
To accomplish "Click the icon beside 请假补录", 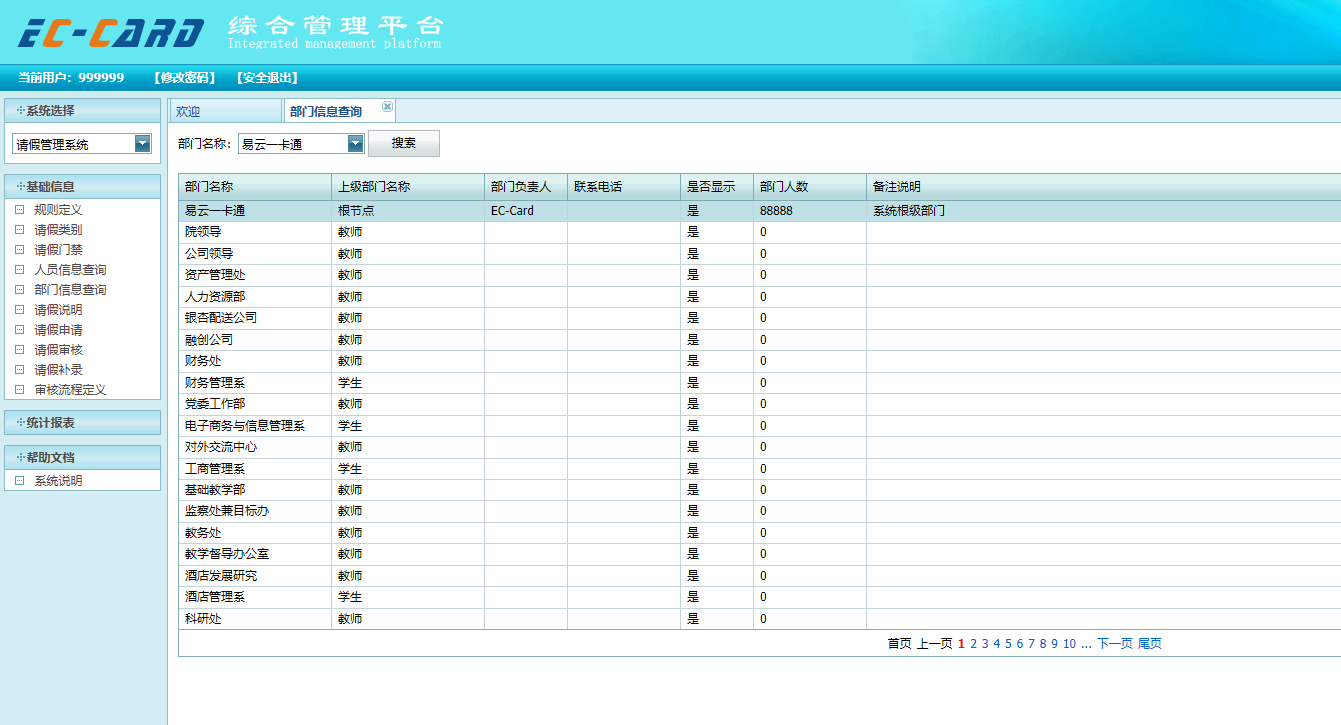I will [x=19, y=370].
